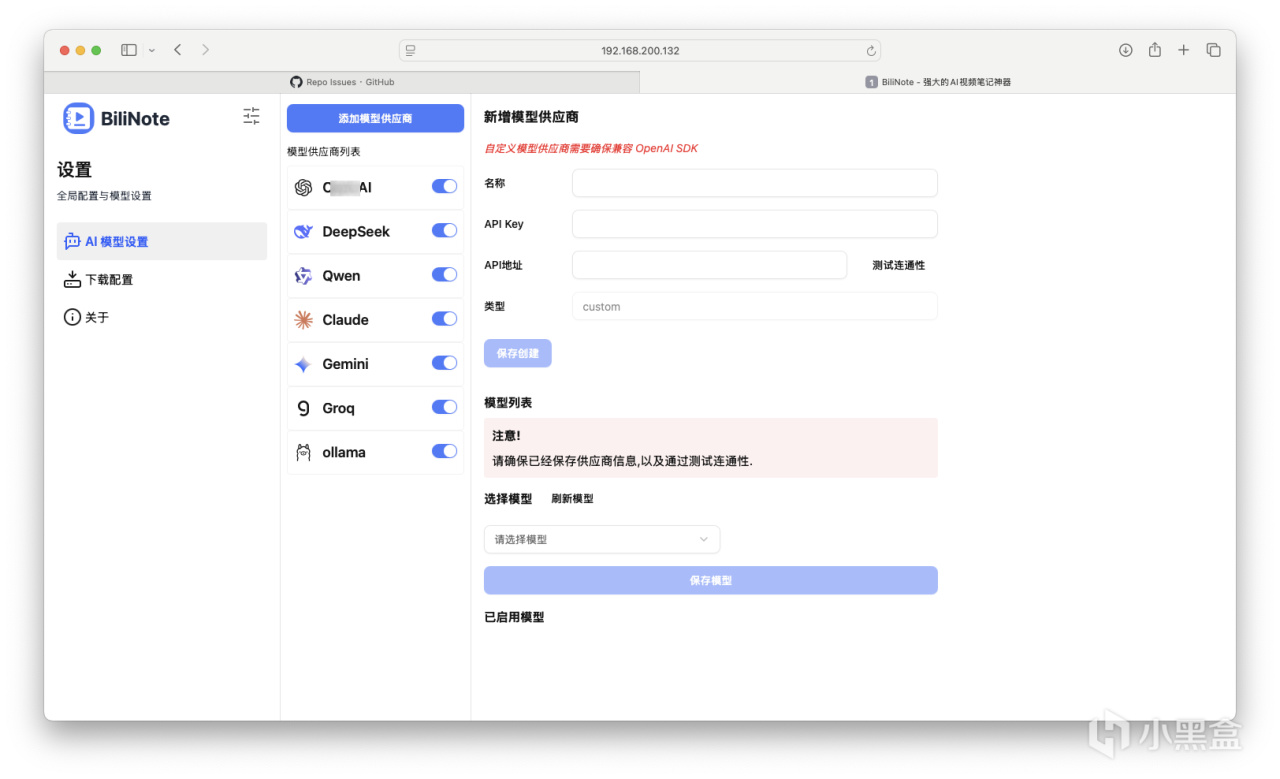Viewport: 1280px width, 779px height.
Task: Go forward with Safari's forward arrow
Action: [205, 50]
